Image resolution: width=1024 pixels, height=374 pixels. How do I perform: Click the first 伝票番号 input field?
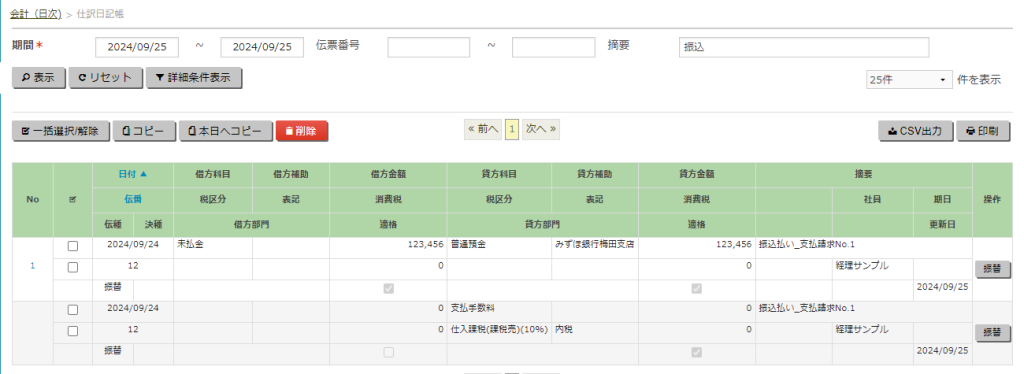tap(428, 47)
